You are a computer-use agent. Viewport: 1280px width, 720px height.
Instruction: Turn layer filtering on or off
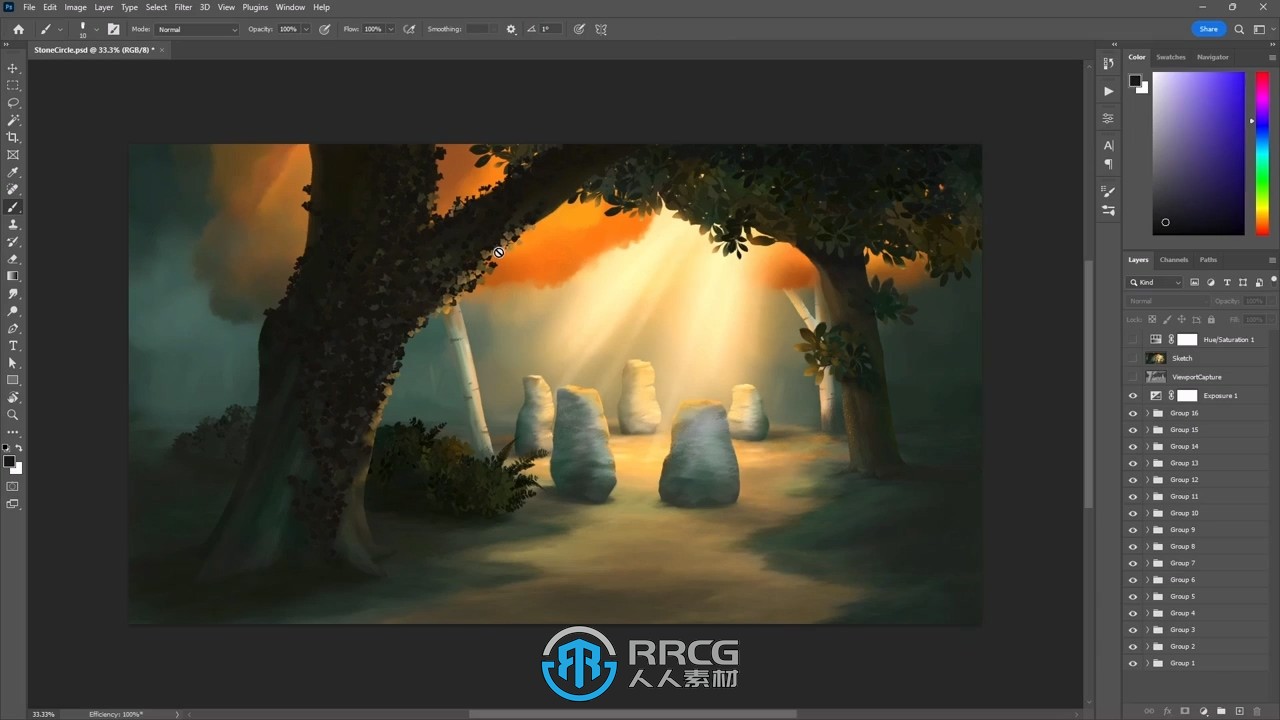coord(1273,281)
